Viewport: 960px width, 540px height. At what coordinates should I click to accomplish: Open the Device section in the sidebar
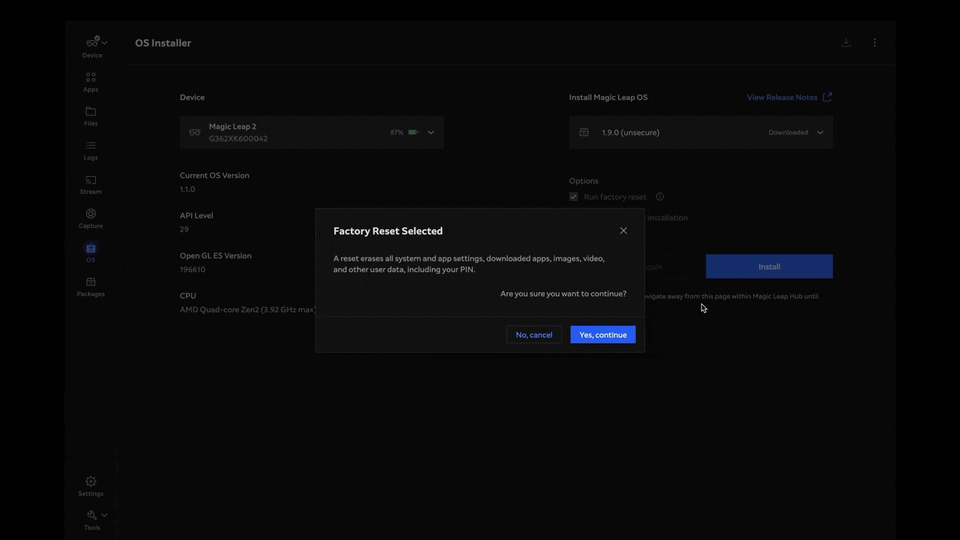point(92,47)
